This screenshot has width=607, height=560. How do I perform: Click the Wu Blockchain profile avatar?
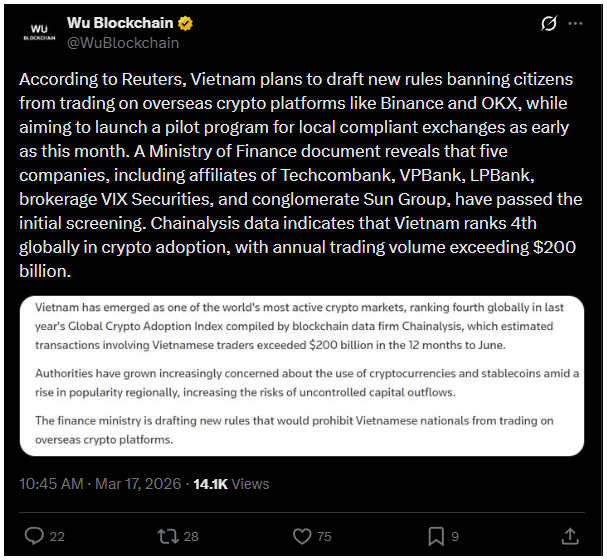click(x=40, y=33)
